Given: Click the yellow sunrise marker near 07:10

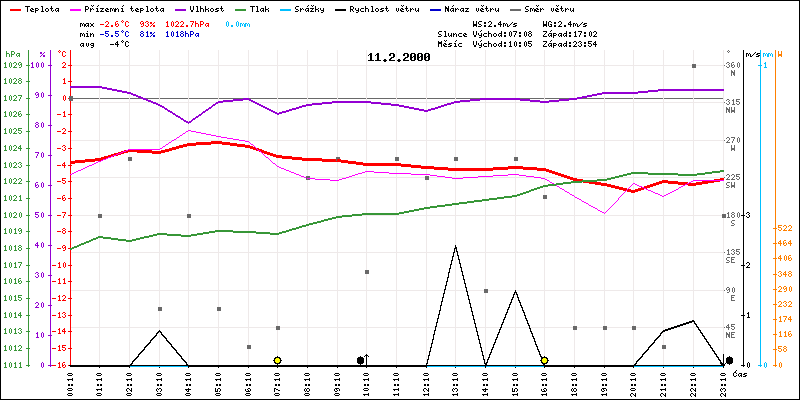Looking at the screenshot, I should 277,360.
